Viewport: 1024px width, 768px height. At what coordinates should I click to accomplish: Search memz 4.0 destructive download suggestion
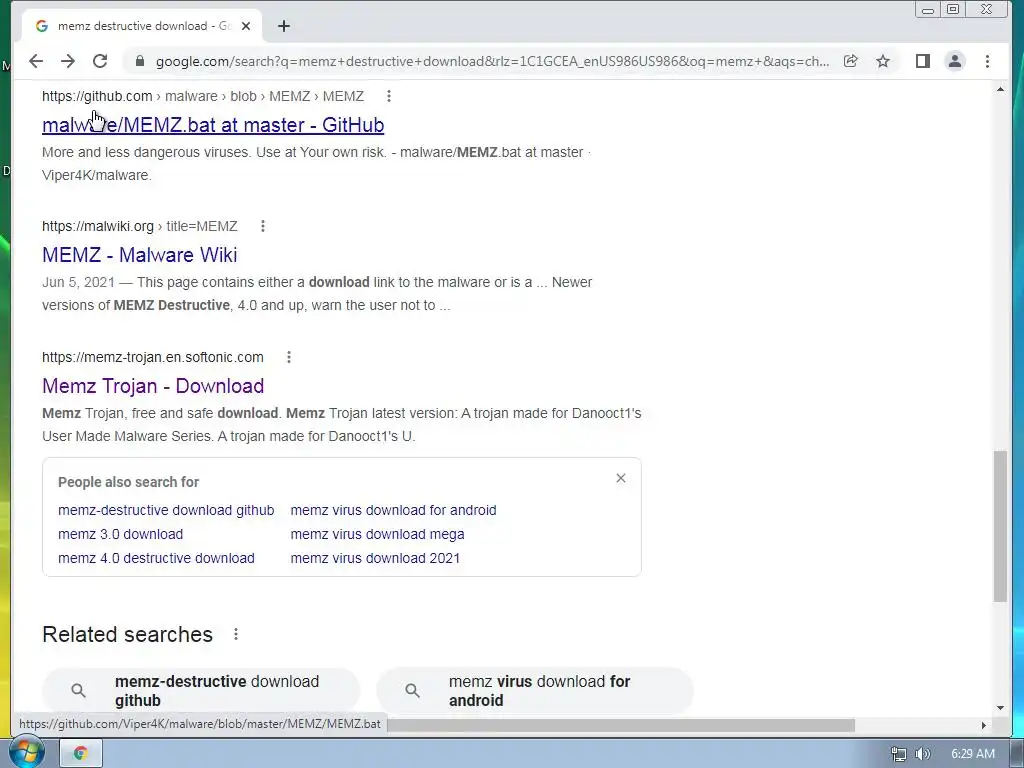pos(156,558)
